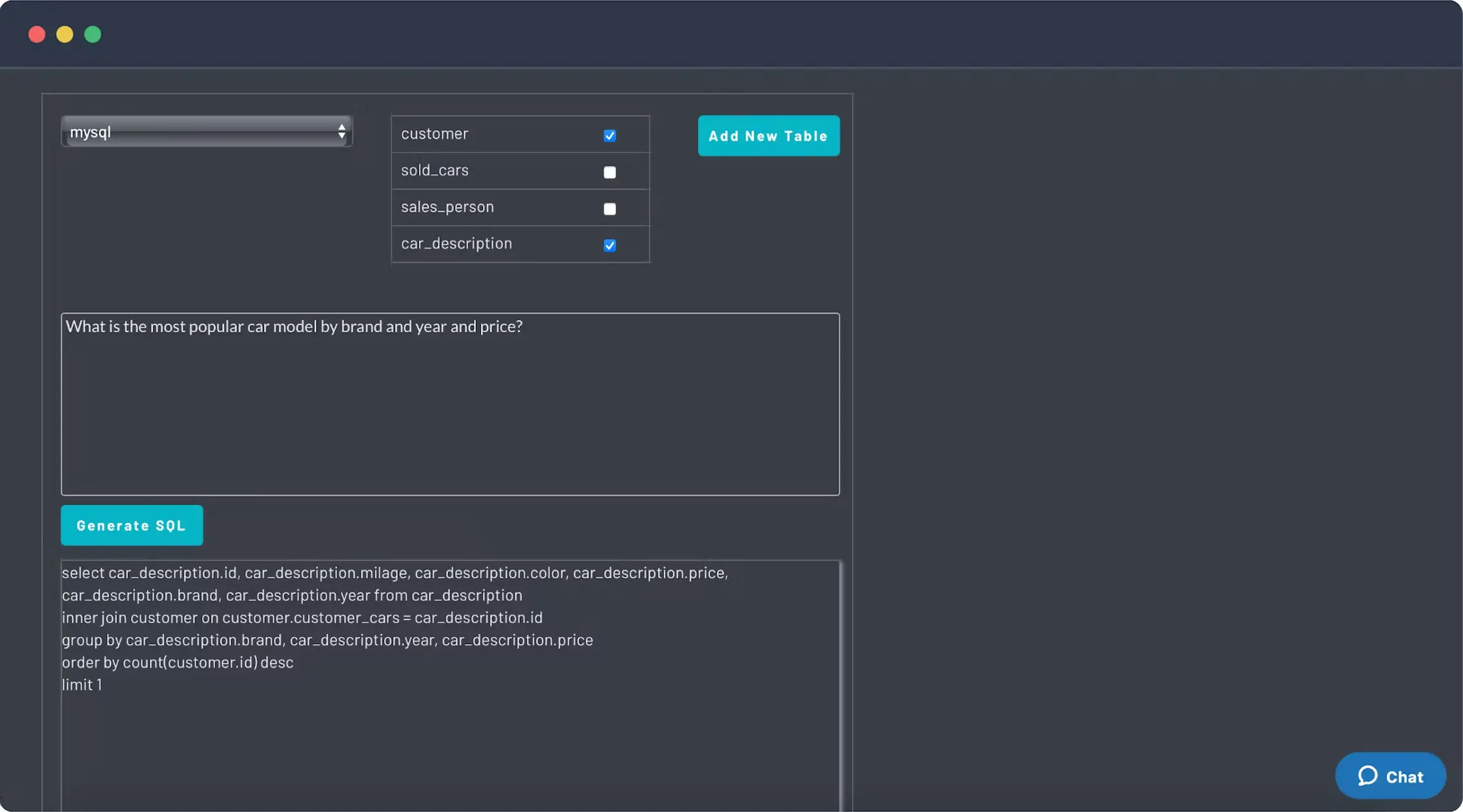The height and width of the screenshot is (812, 1463).
Task: Uncheck the customer table checkbox
Action: tap(609, 136)
